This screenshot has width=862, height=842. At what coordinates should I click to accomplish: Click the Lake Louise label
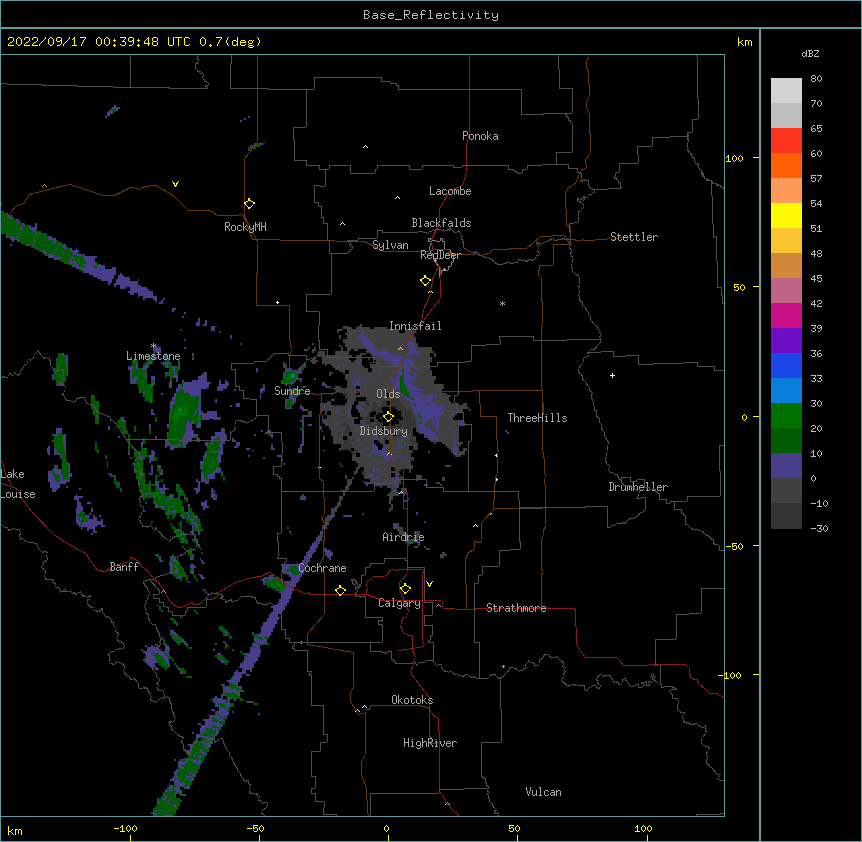click(x=18, y=484)
